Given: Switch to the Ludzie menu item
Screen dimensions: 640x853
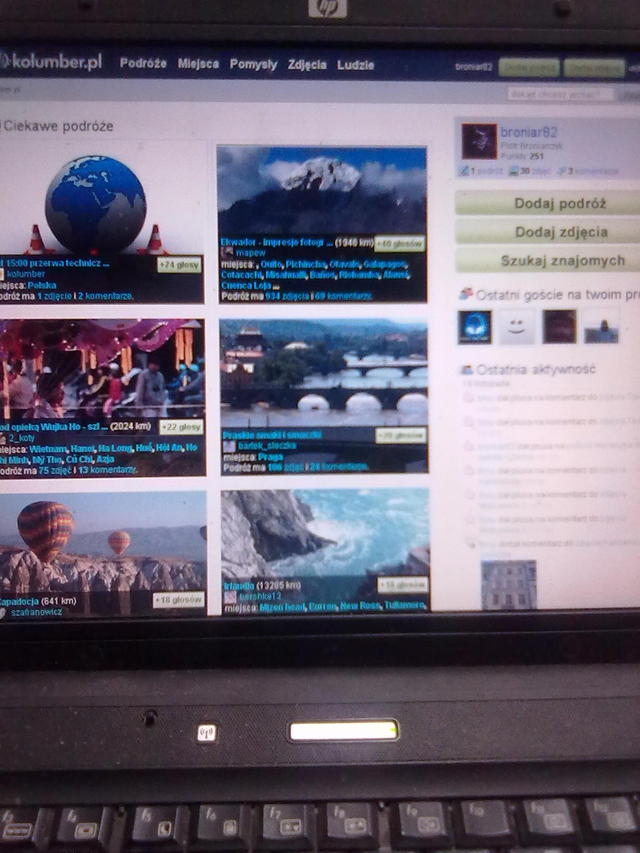Looking at the screenshot, I should tap(356, 65).
